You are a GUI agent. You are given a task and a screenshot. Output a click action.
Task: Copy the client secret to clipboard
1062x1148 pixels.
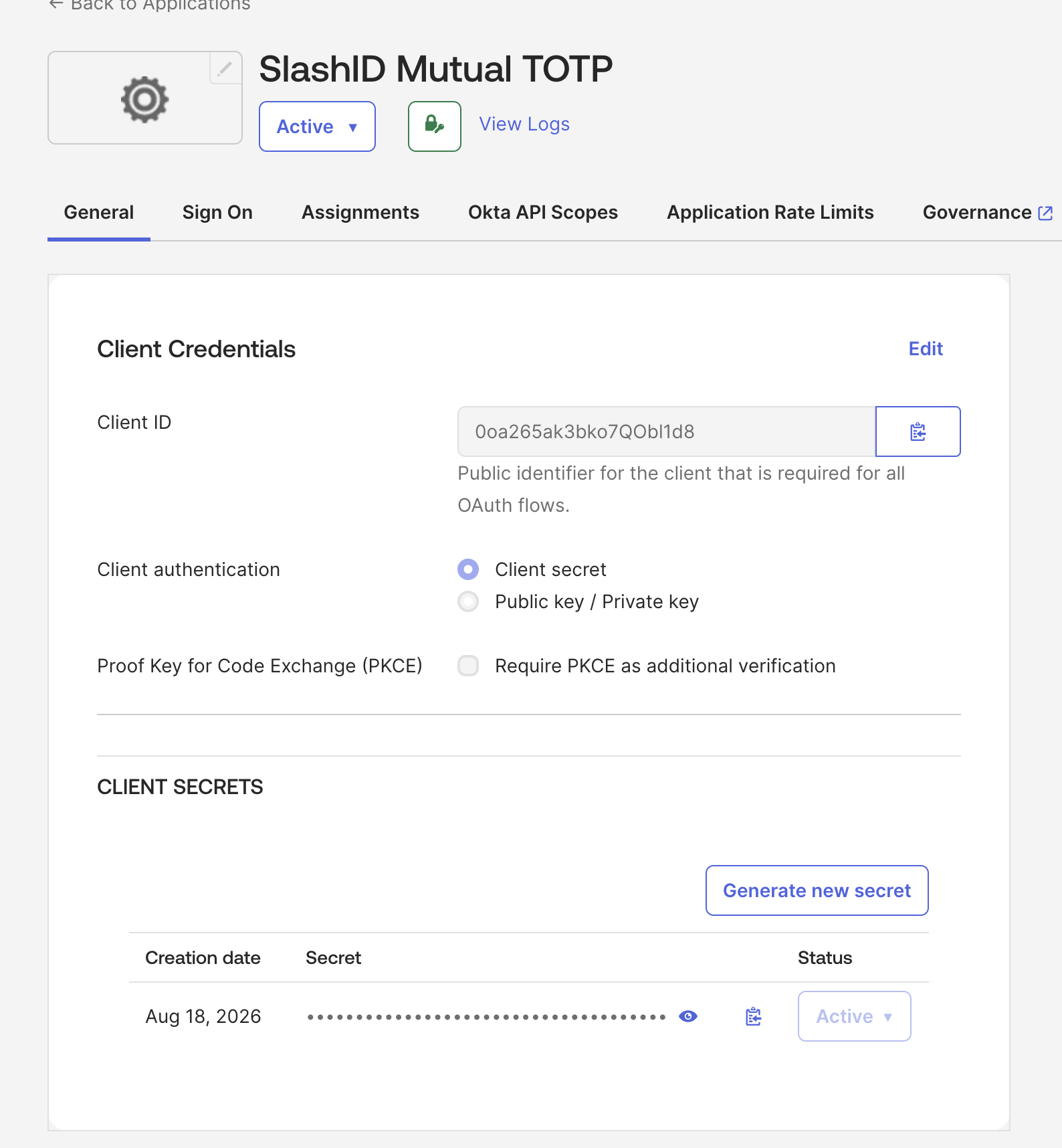point(754,1016)
